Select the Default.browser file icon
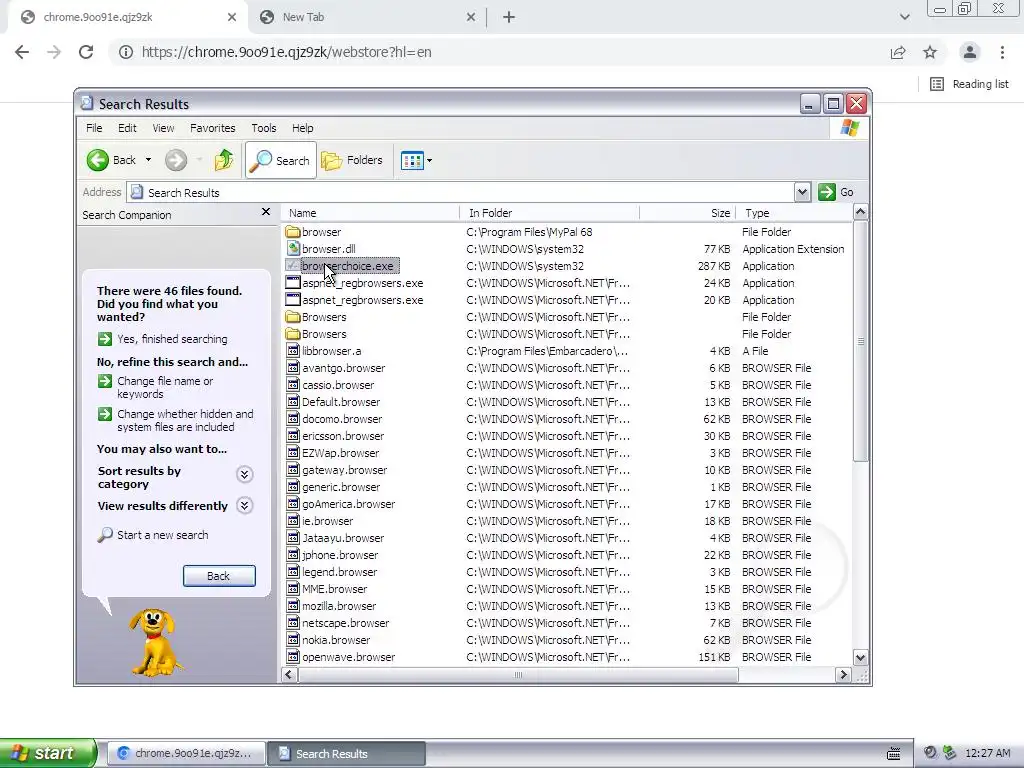Screen dimensions: 1024x768 (x=293, y=402)
